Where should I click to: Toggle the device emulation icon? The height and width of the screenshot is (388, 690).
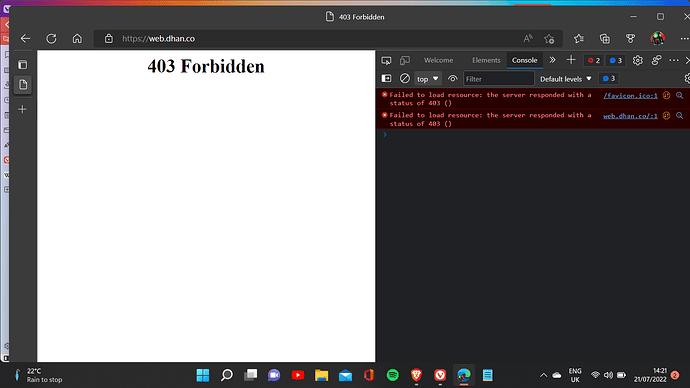(405, 60)
